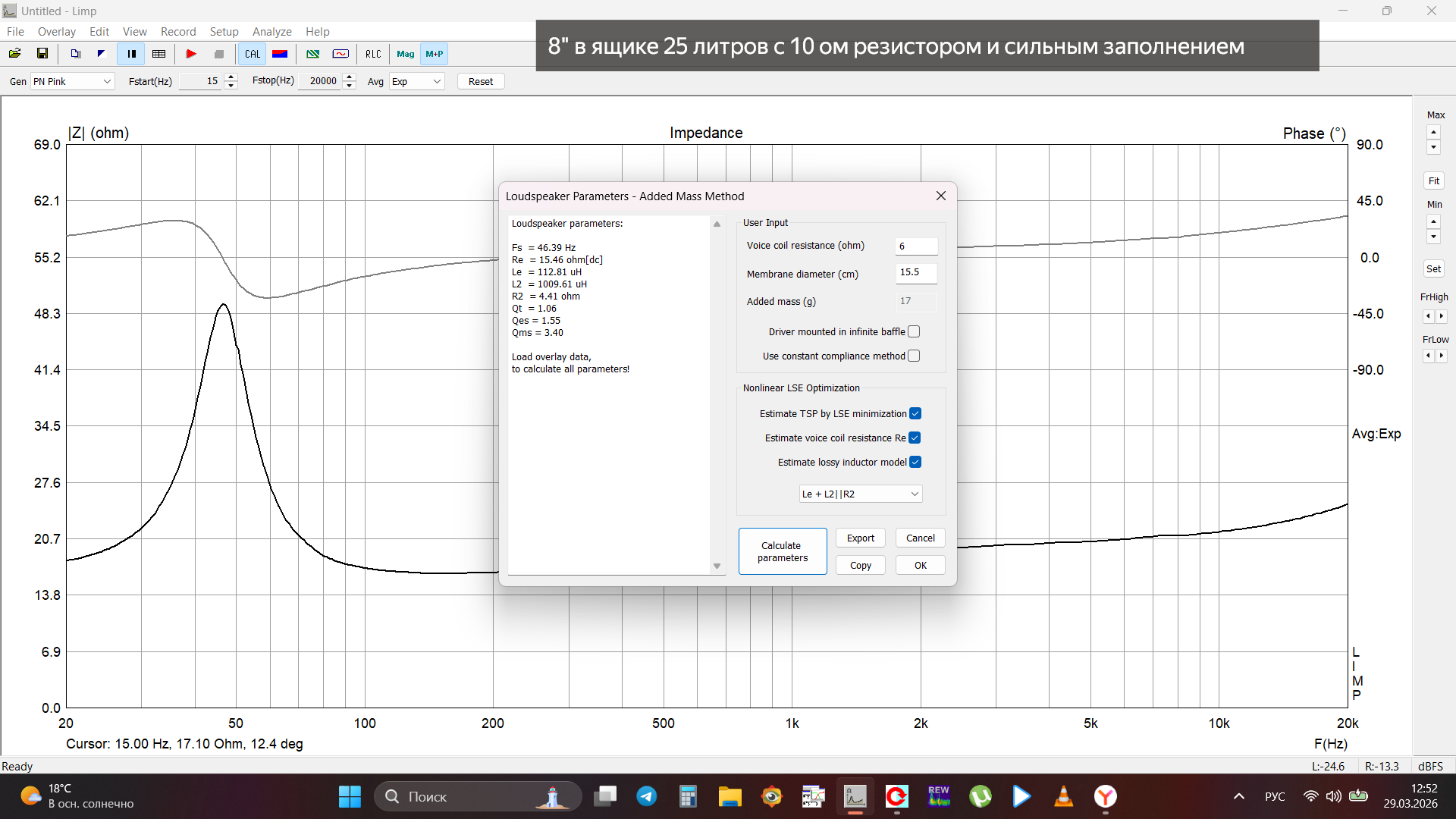Click the save floppy disk icon

[x=42, y=54]
